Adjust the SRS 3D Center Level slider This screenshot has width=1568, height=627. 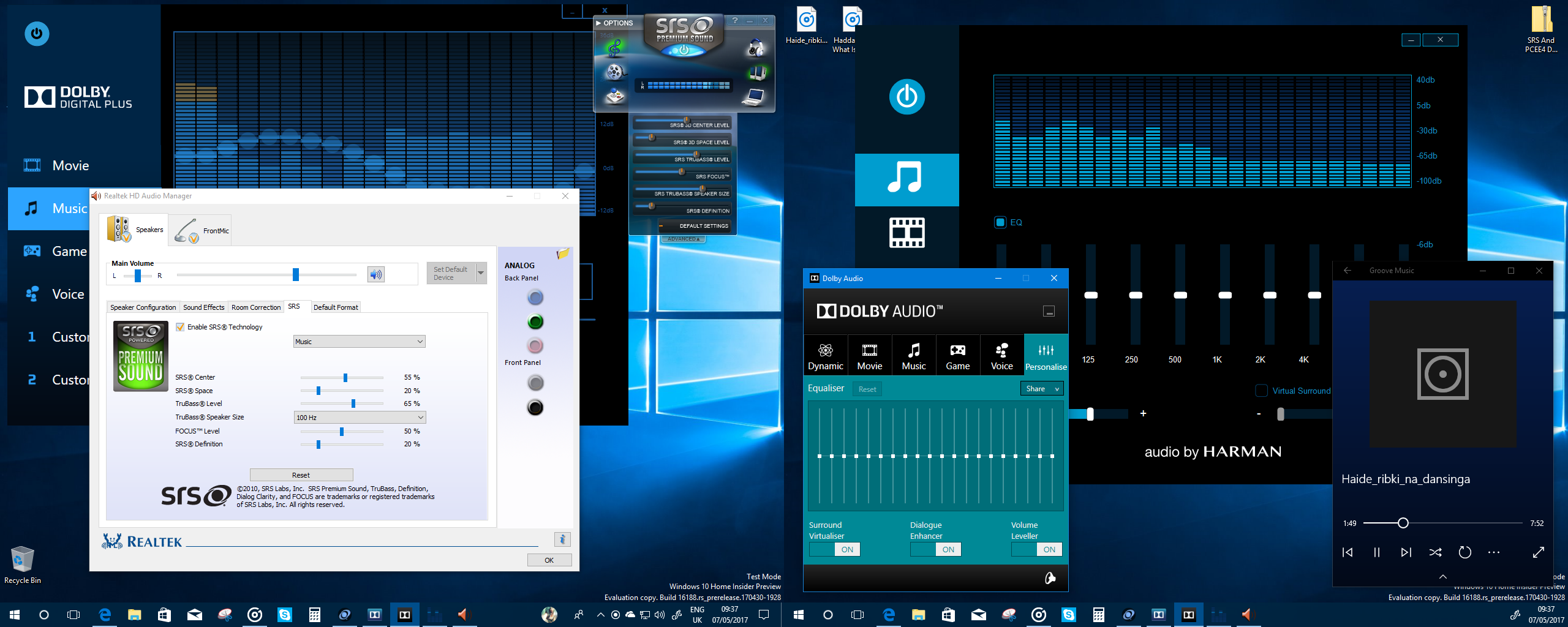[686, 120]
